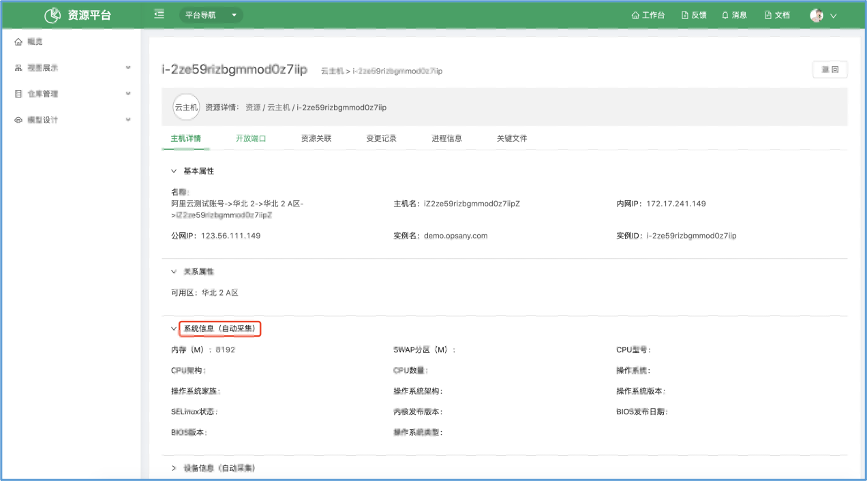Select 概览 home in the sidebar
The height and width of the screenshot is (481, 868).
pyautogui.click(x=35, y=42)
